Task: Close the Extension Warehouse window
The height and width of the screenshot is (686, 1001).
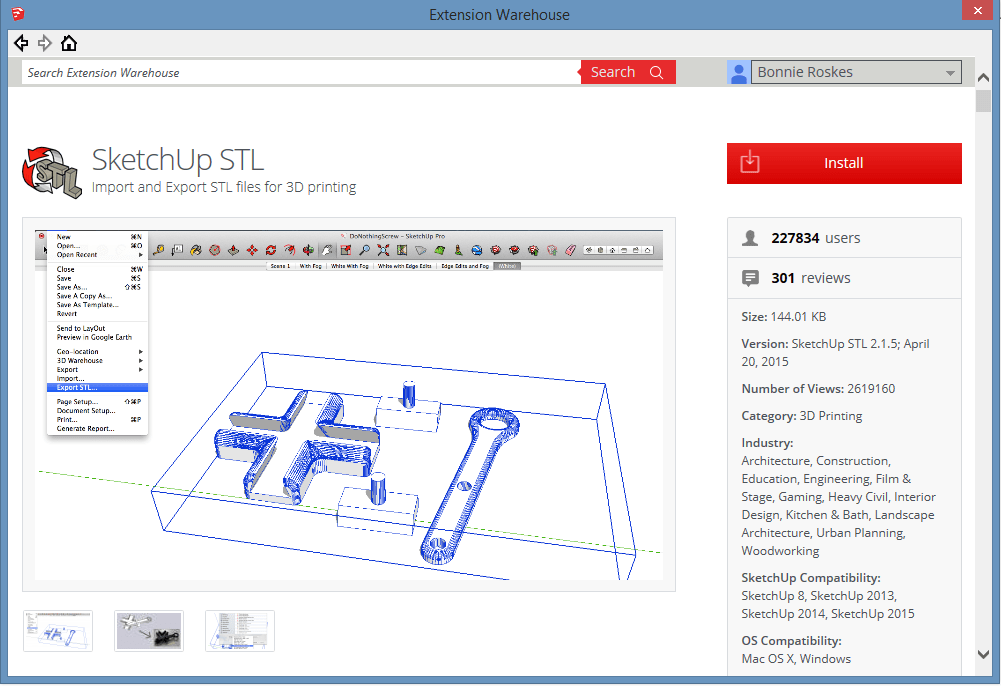Action: click(977, 11)
